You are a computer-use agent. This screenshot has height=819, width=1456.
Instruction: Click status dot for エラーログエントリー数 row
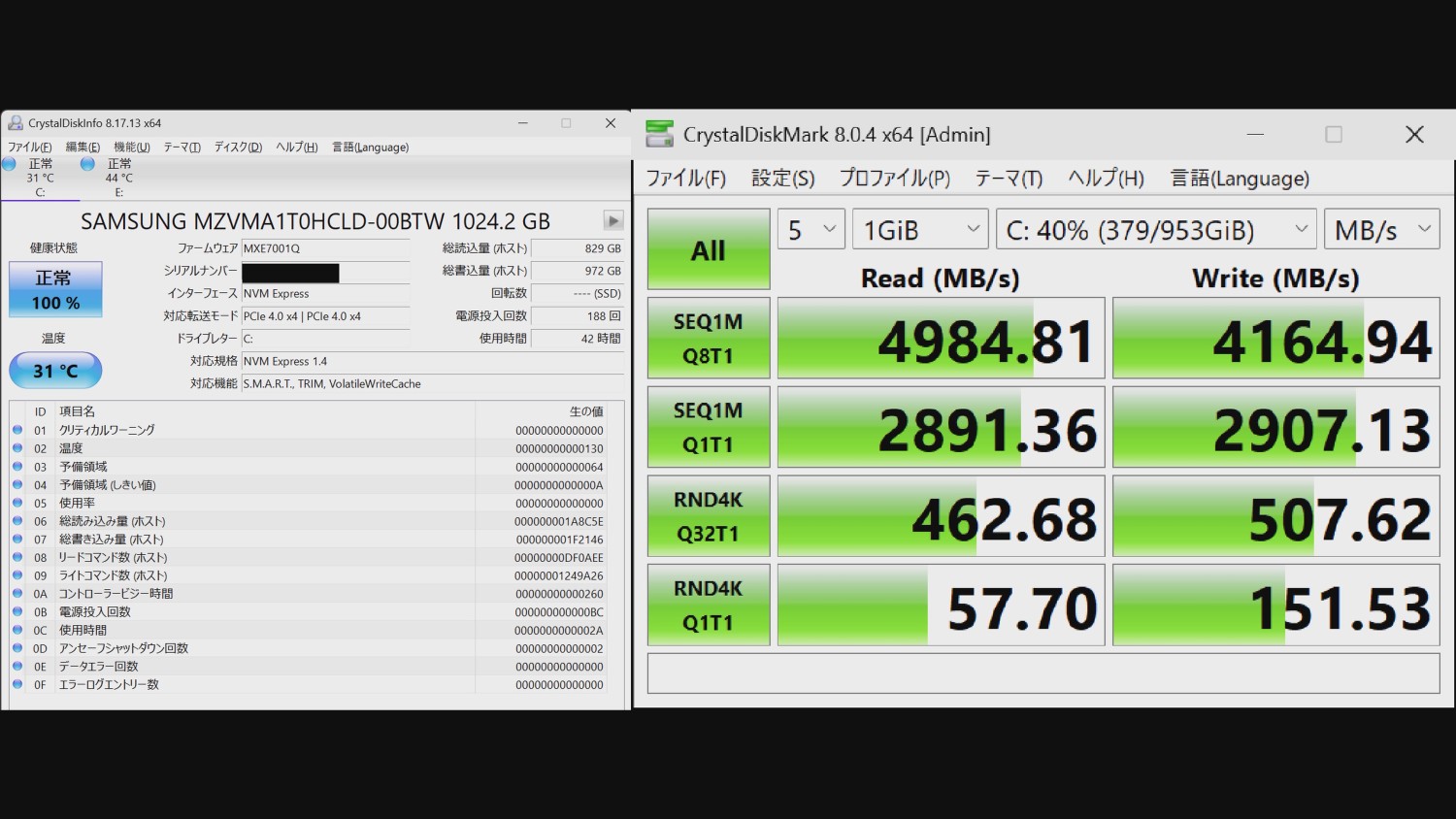[x=17, y=685]
